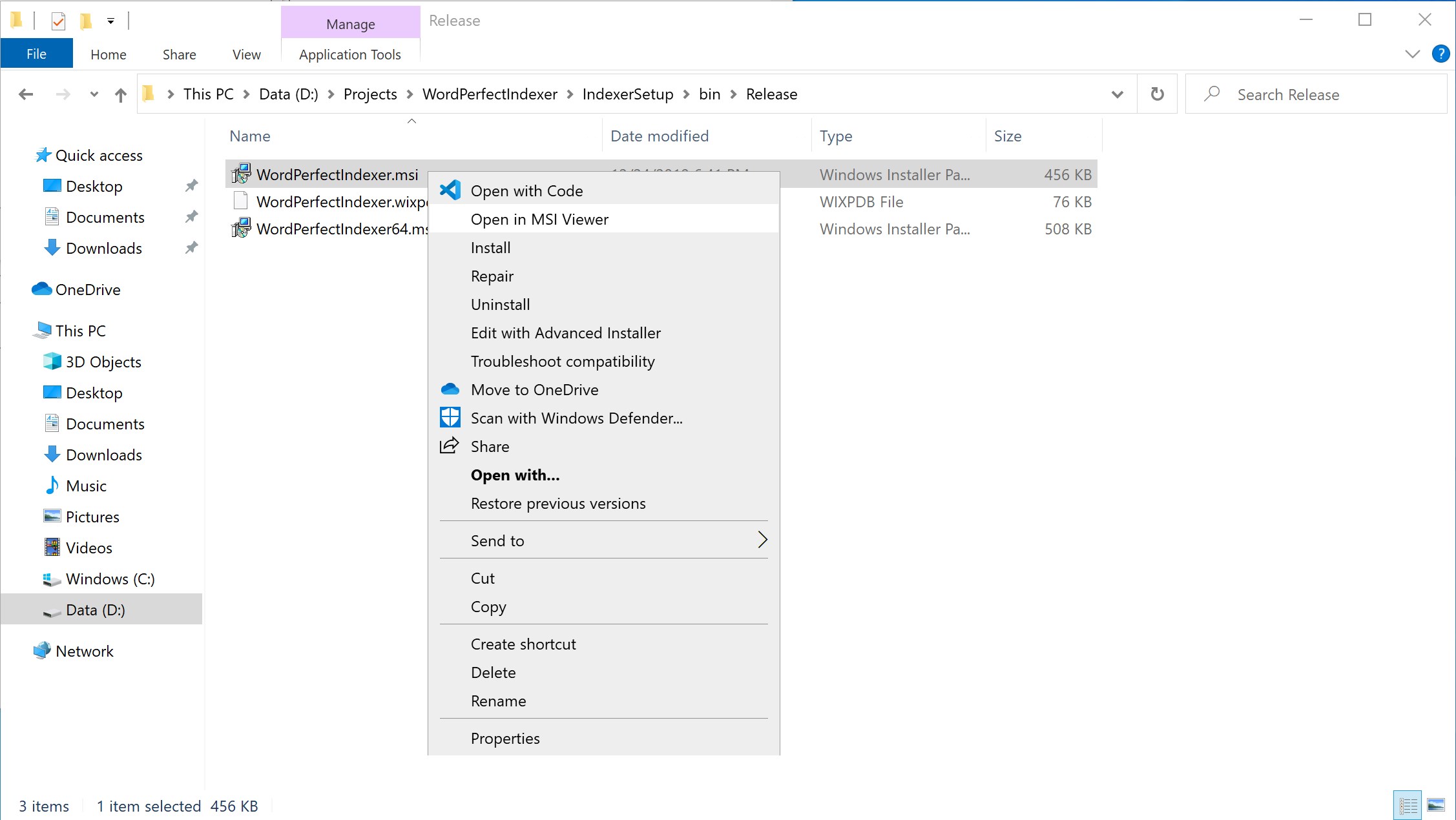Viewport: 1456px width, 820px height.
Task: Open the recent locations dropdown arrow
Action: 94,95
